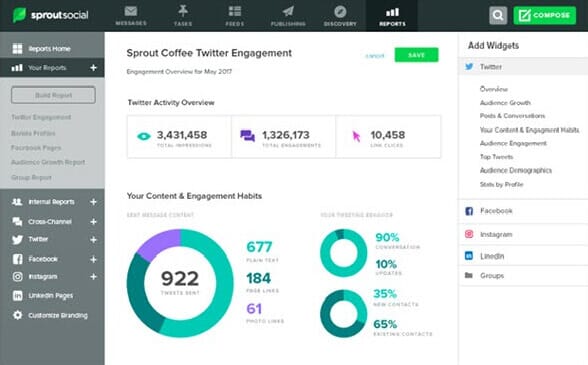Click the Cancel link

click(x=375, y=56)
